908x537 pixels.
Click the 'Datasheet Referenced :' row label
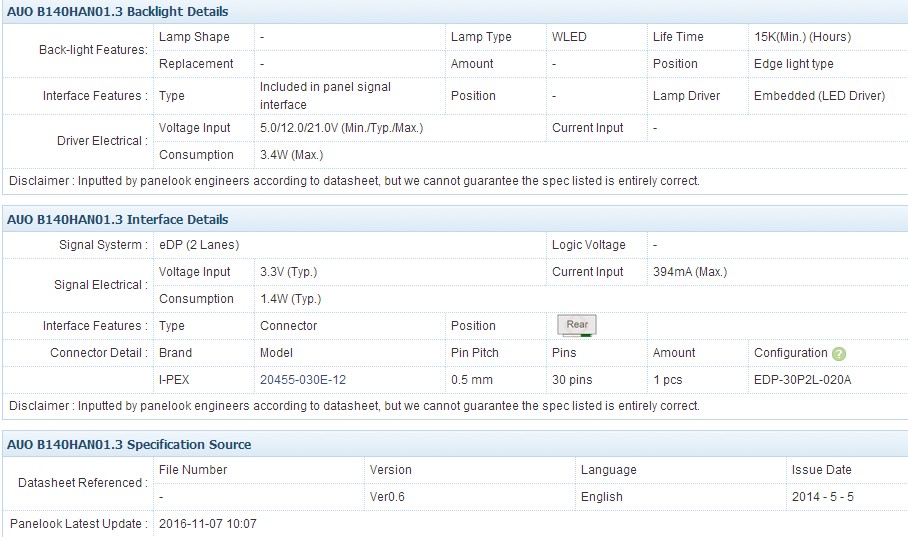[83, 483]
